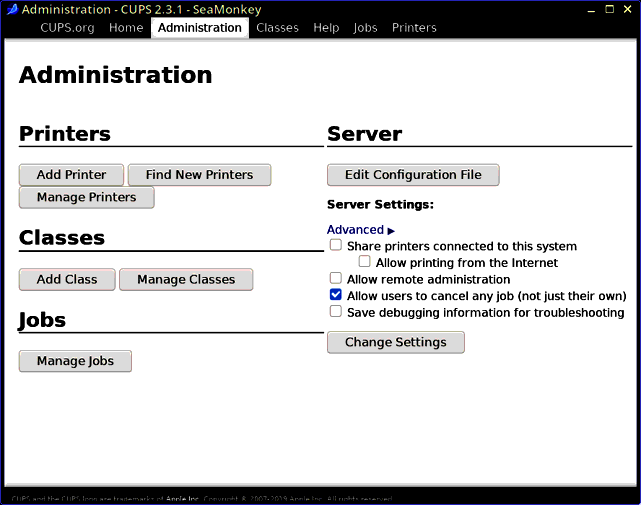The height and width of the screenshot is (505, 641).
Task: Click the SeaMonkey app icon in title bar
Action: 12,9
